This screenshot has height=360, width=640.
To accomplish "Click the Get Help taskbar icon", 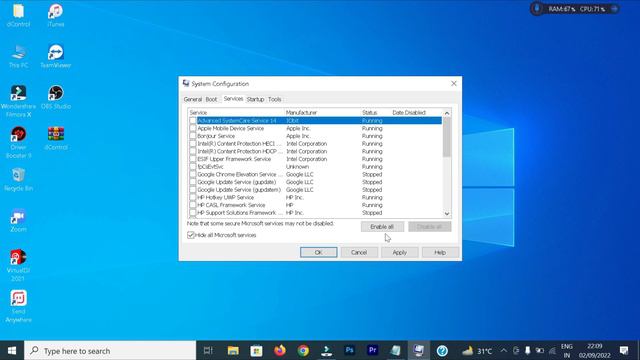I will click(x=442, y=351).
